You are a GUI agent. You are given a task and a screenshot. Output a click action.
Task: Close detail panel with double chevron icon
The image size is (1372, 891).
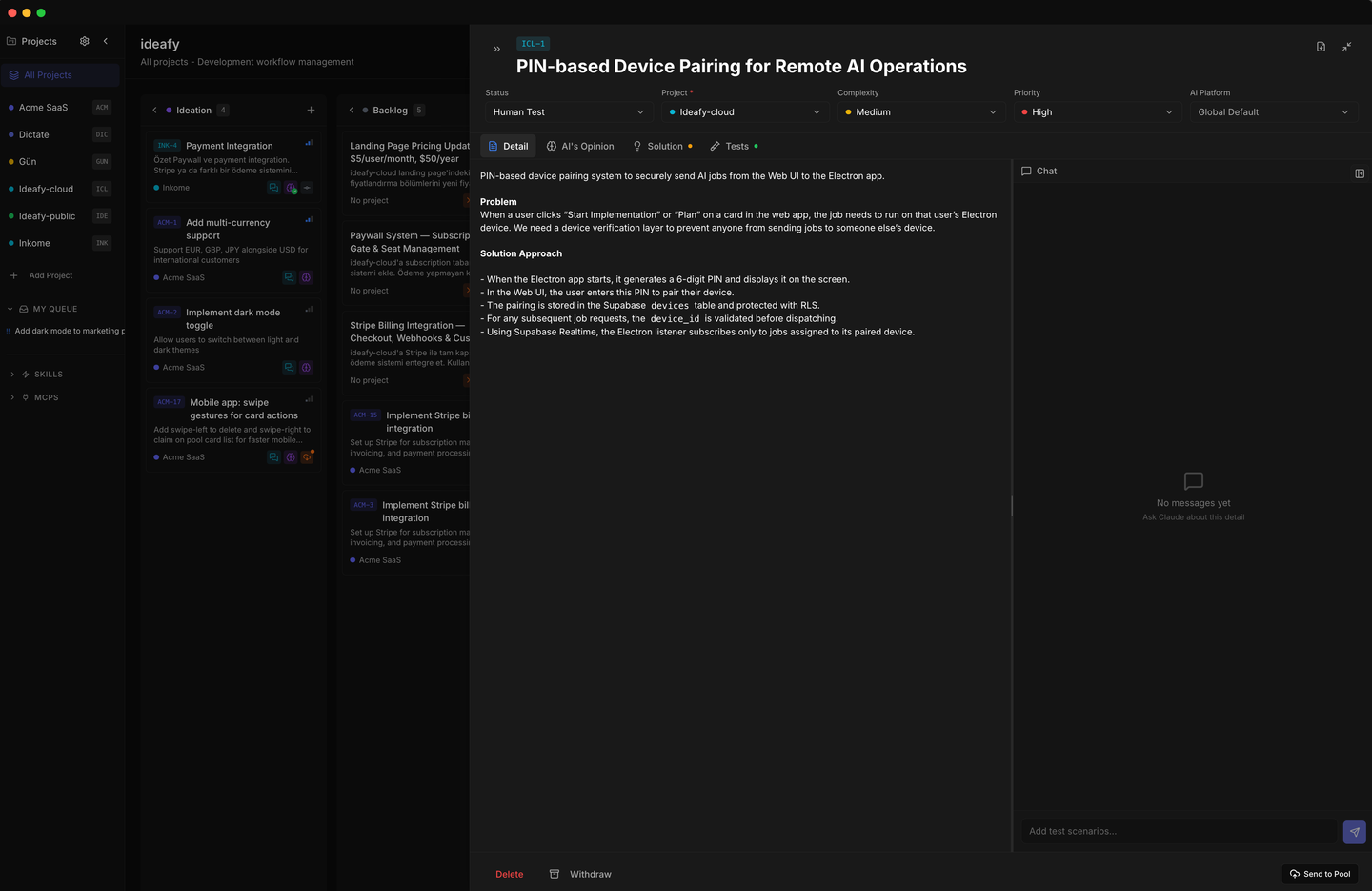point(496,50)
